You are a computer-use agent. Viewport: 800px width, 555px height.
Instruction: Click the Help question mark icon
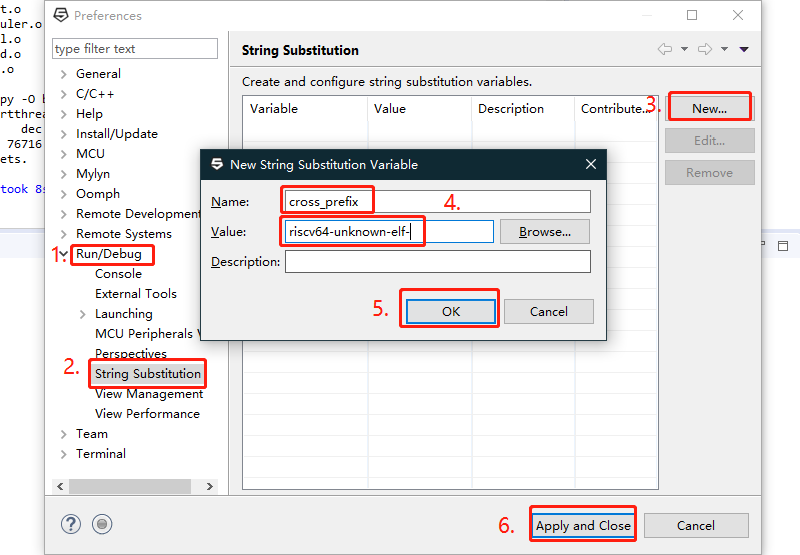[x=70, y=524]
